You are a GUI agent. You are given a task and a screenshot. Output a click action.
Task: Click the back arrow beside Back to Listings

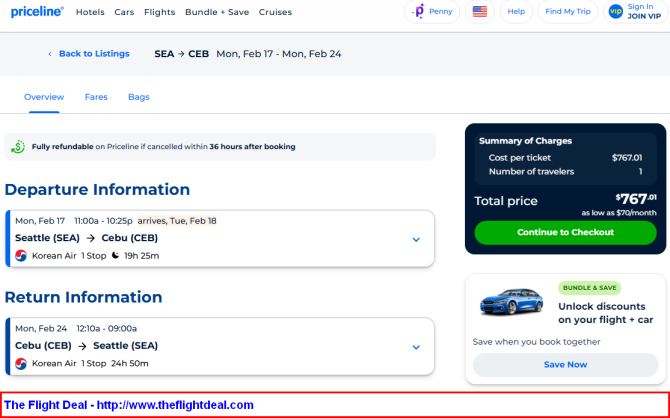(50, 54)
